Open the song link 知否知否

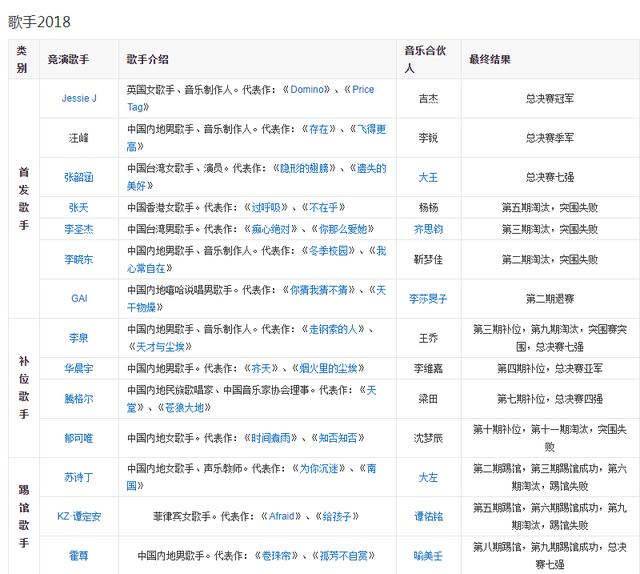pos(338,438)
